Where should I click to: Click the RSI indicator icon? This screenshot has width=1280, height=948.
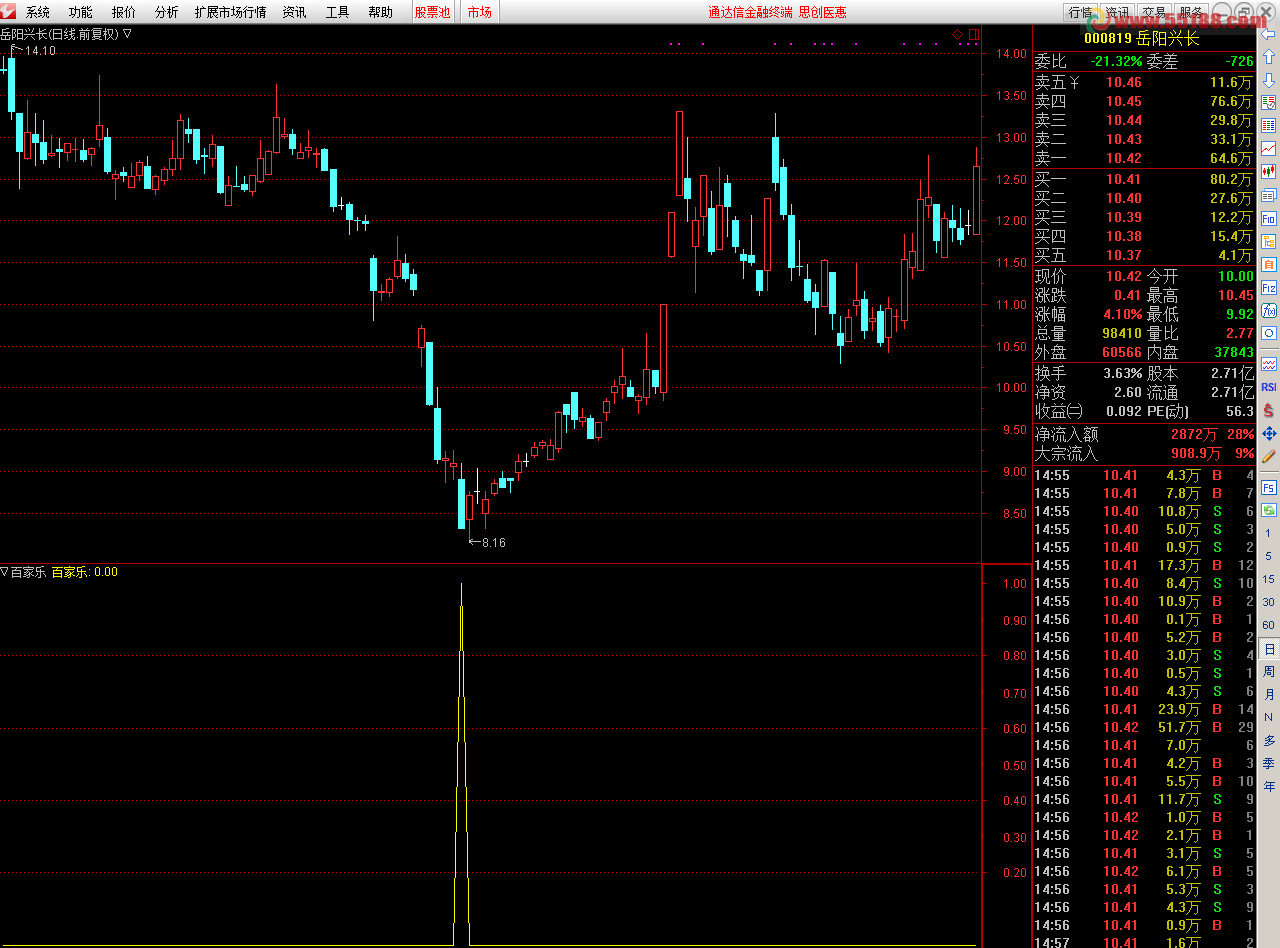(x=1268, y=387)
